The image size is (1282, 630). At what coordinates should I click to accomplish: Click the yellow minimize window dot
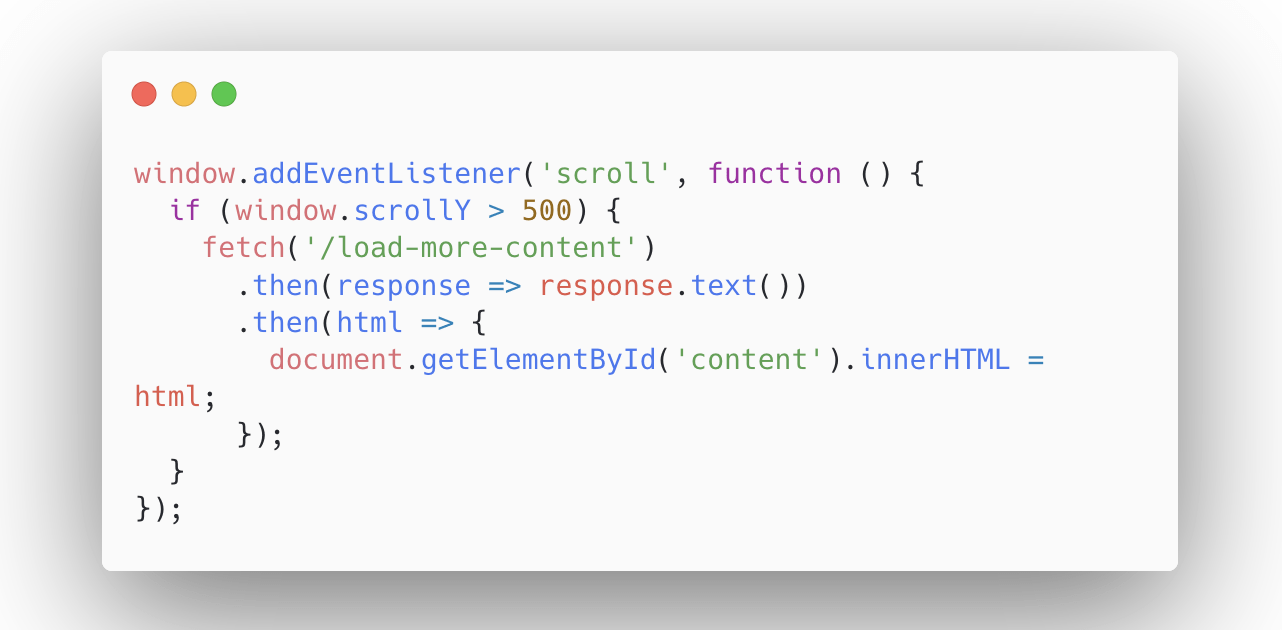pos(184,94)
